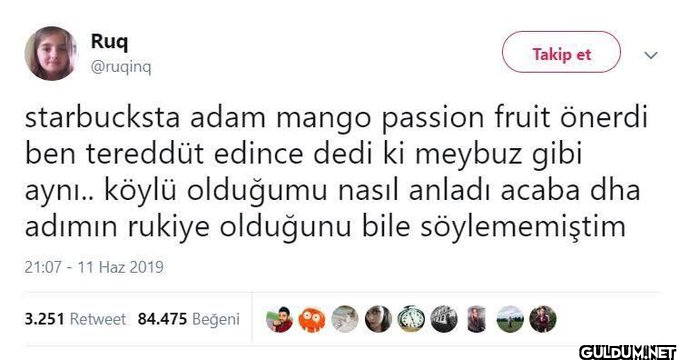Image resolution: width=680 pixels, height=360 pixels.
Task: Expand the tweet options chevron menu
Action: [x=651, y=55]
